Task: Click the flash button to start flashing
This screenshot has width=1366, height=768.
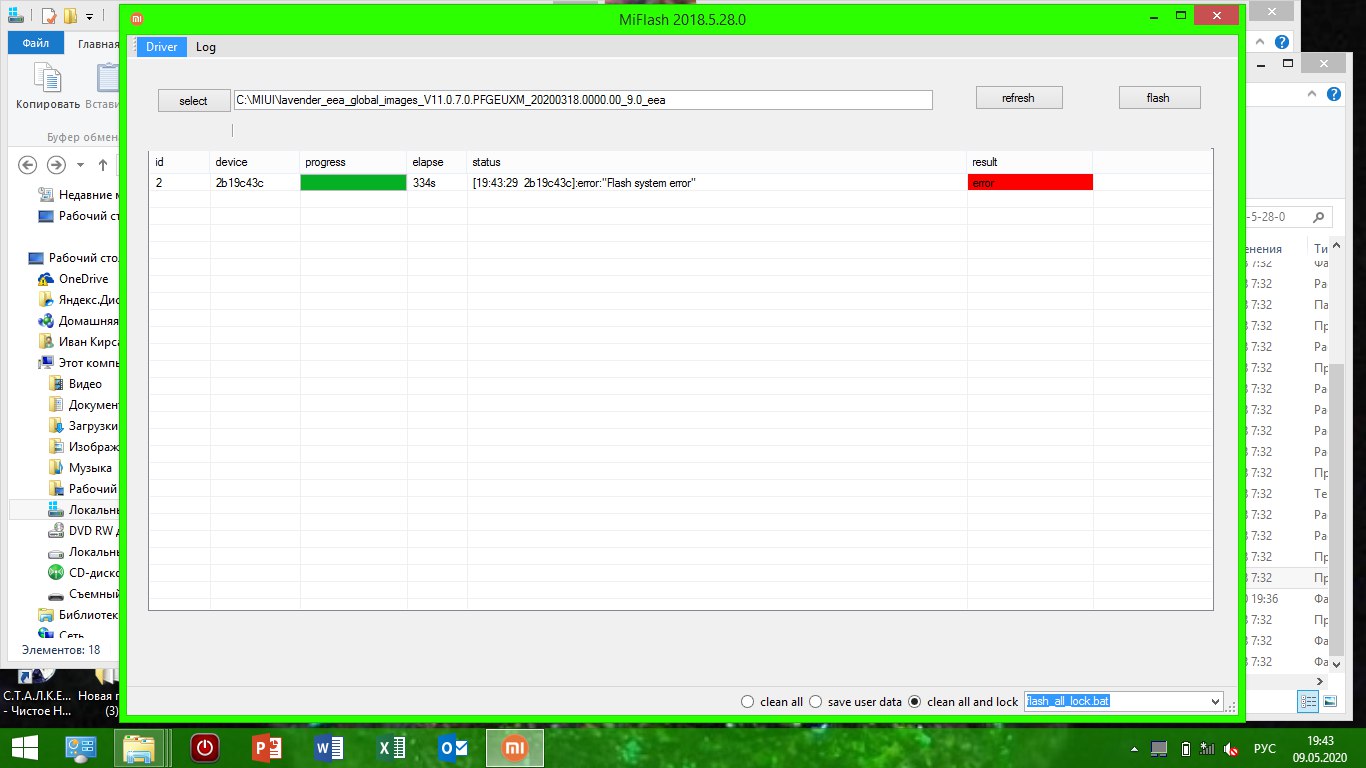Action: tap(1159, 98)
